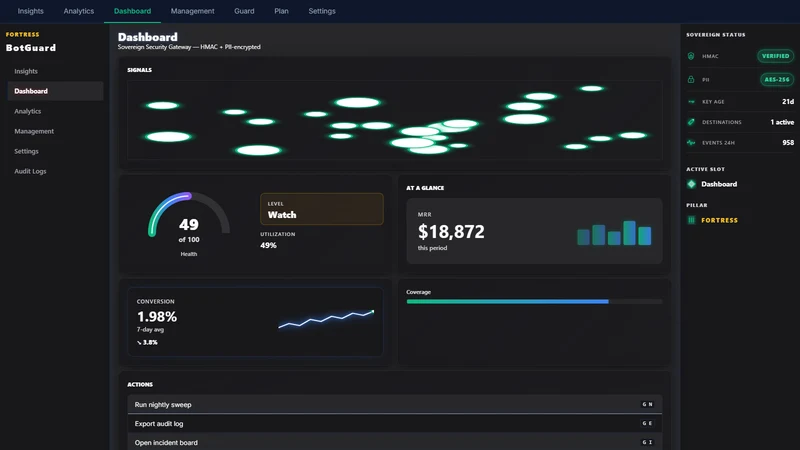Click the MRR bar chart
This screenshot has width=800, height=450.
614,233
